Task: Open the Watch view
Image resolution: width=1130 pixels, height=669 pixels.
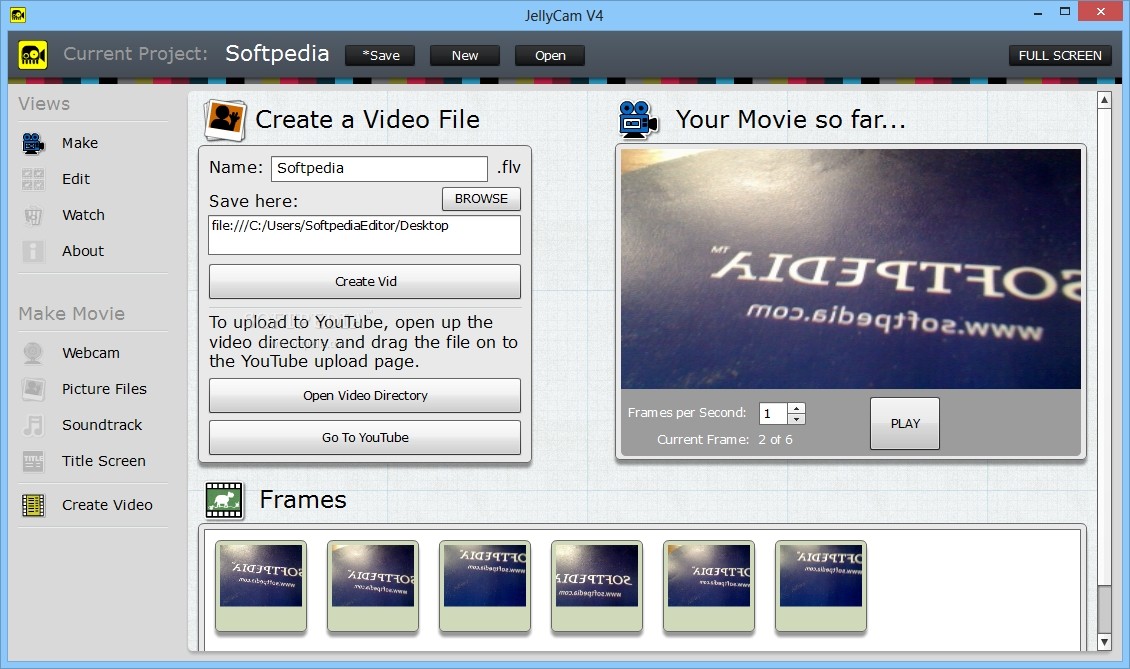Action: coord(83,215)
